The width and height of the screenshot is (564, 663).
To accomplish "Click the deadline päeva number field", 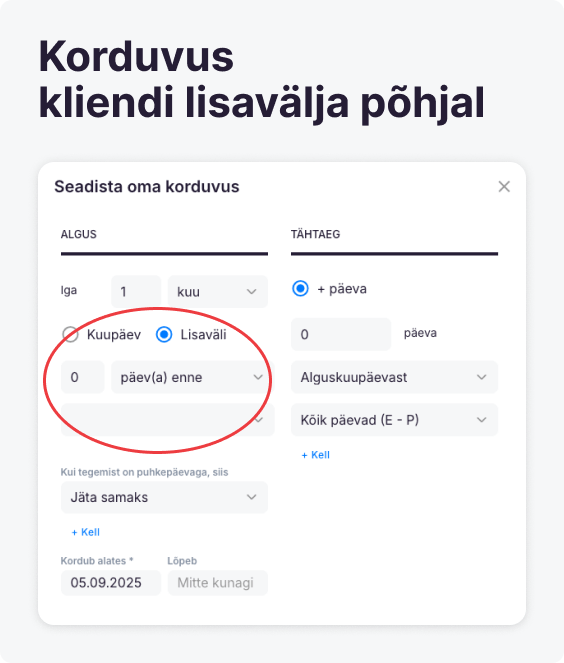I will [x=341, y=334].
